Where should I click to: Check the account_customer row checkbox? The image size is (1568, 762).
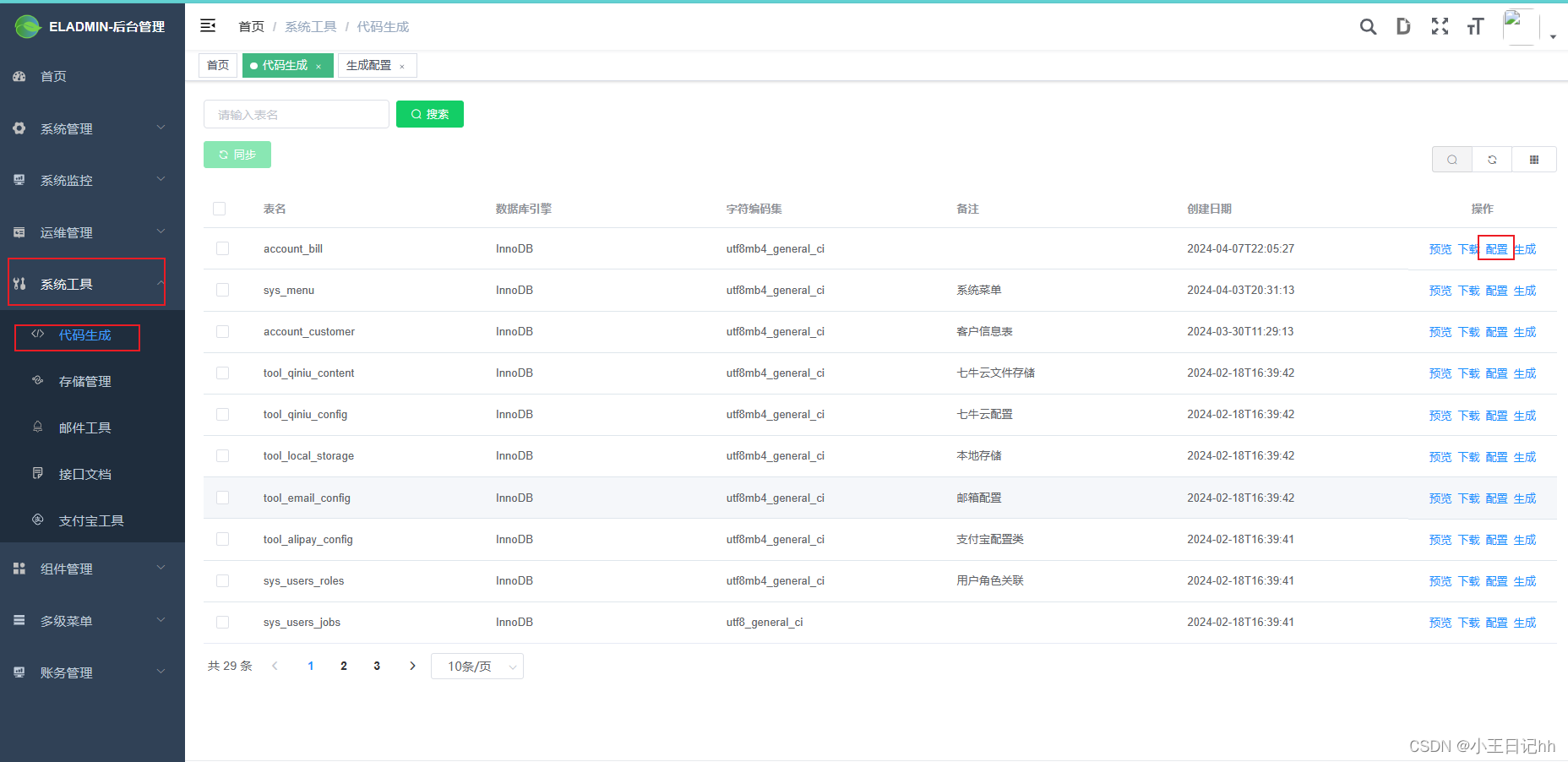[x=223, y=331]
